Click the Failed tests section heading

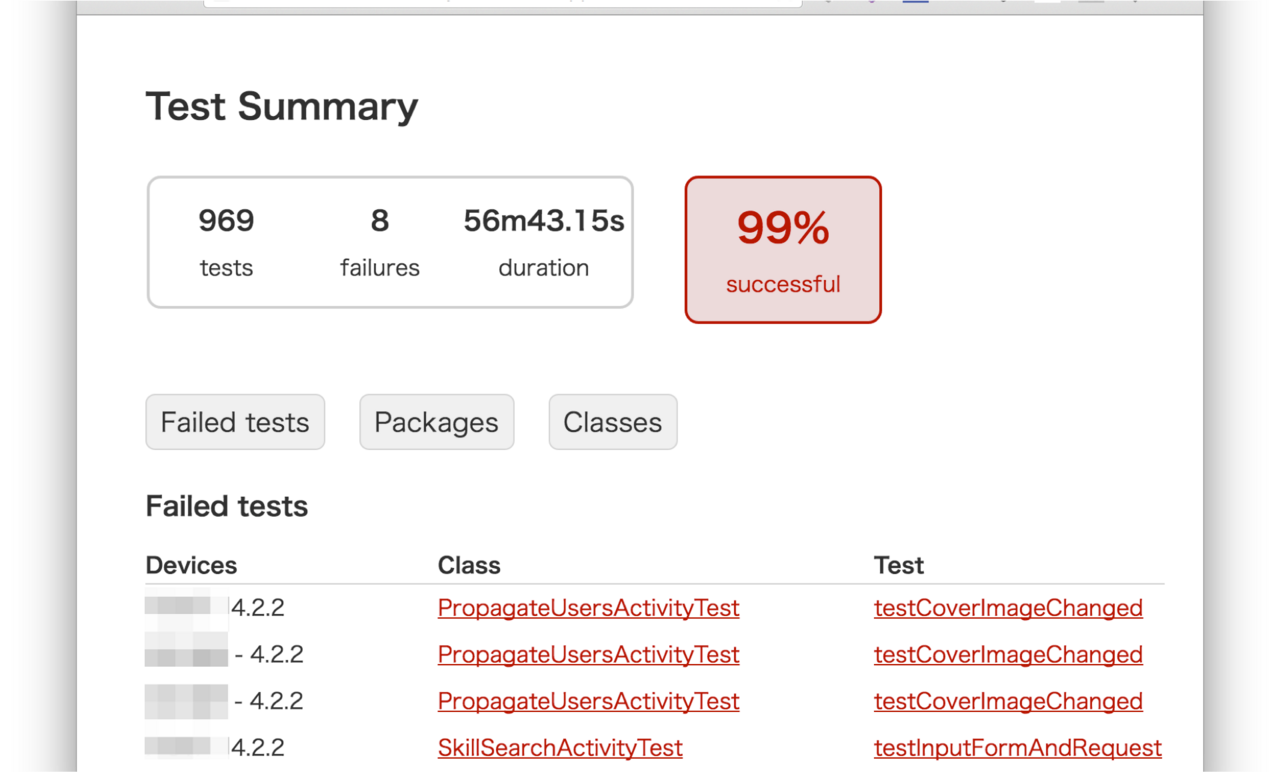[x=227, y=506]
